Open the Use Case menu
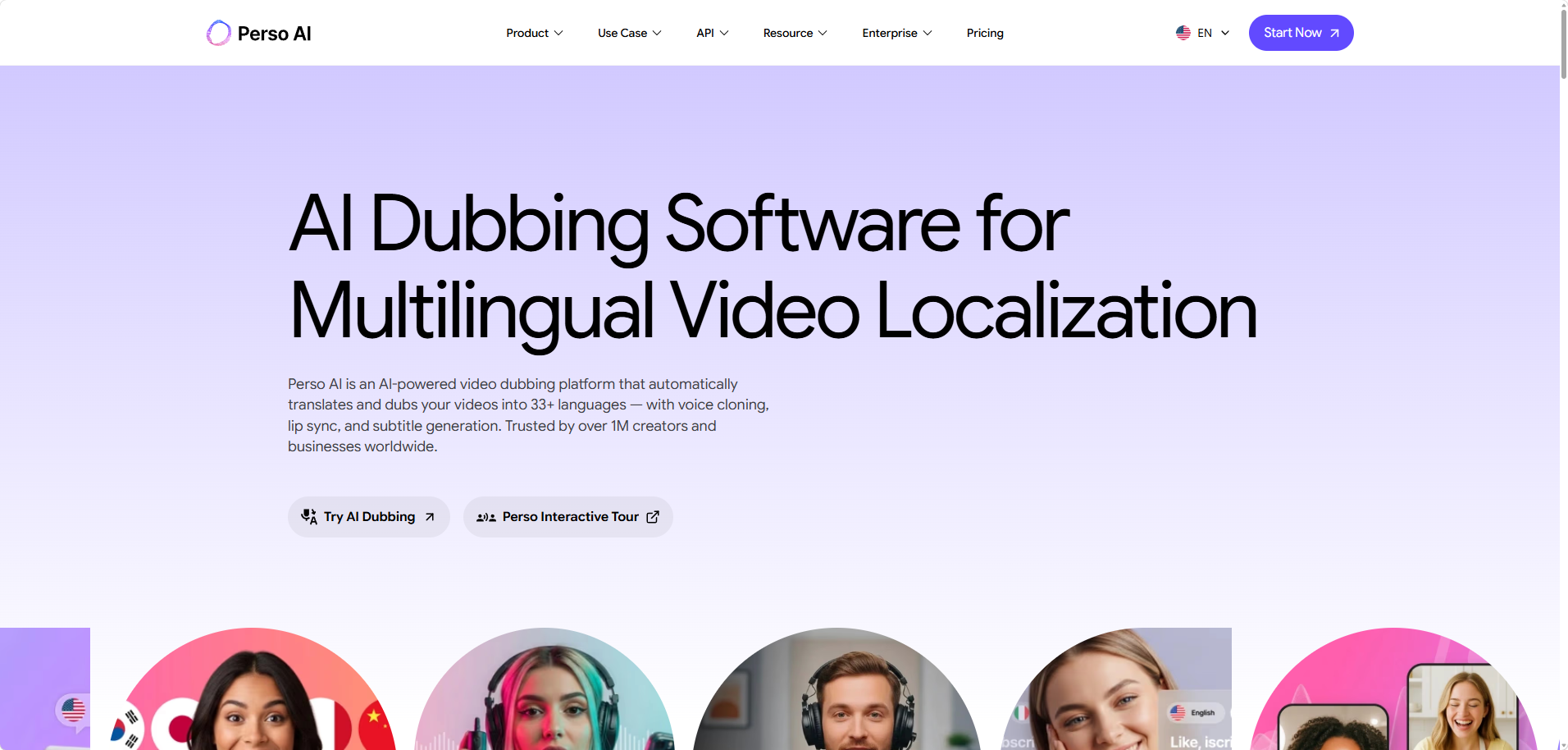The width and height of the screenshot is (1568, 750). [630, 33]
